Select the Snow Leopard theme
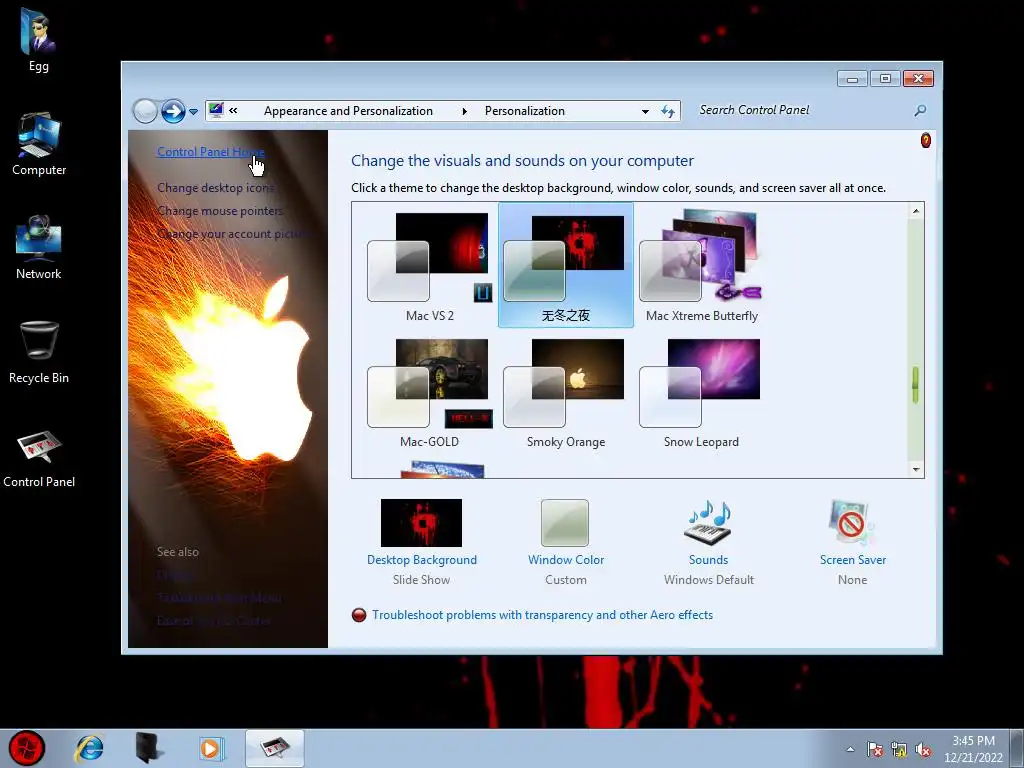Viewport: 1024px width, 768px height. 701,393
